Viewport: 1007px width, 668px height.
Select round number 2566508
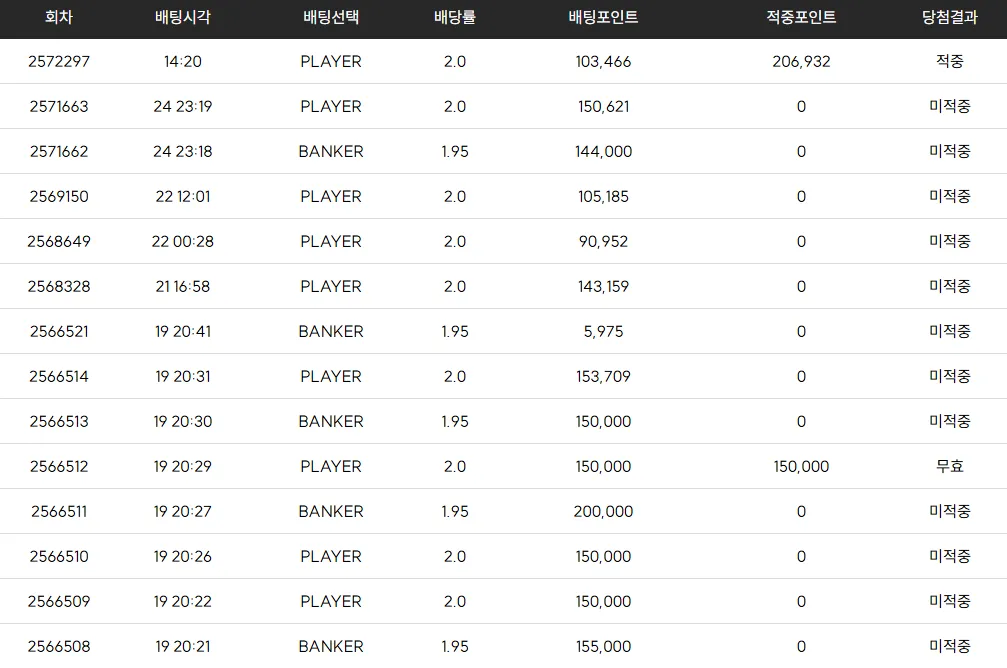tap(58, 646)
